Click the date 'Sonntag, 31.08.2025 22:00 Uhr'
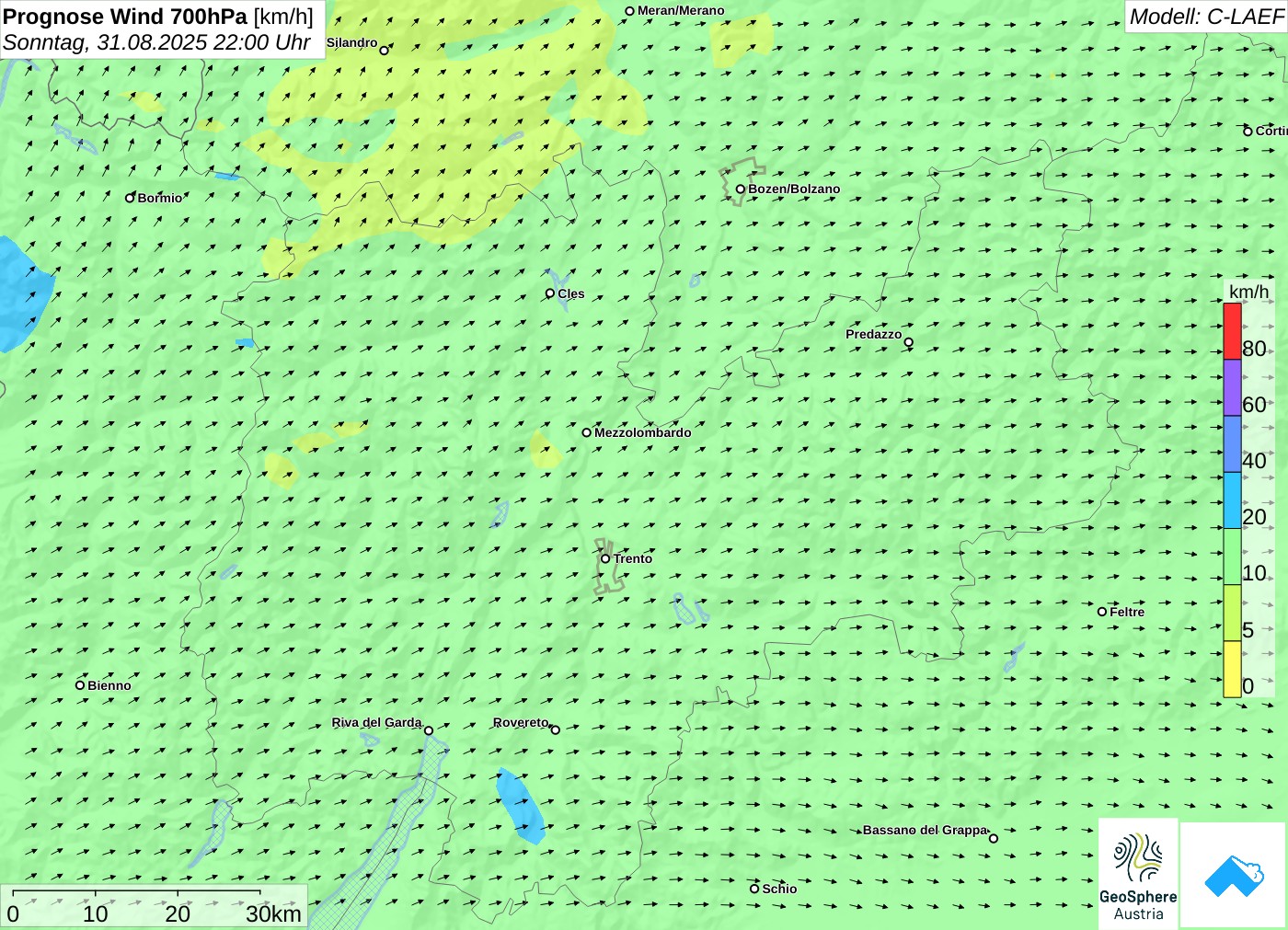Image resolution: width=1288 pixels, height=930 pixels. pyautogui.click(x=157, y=42)
